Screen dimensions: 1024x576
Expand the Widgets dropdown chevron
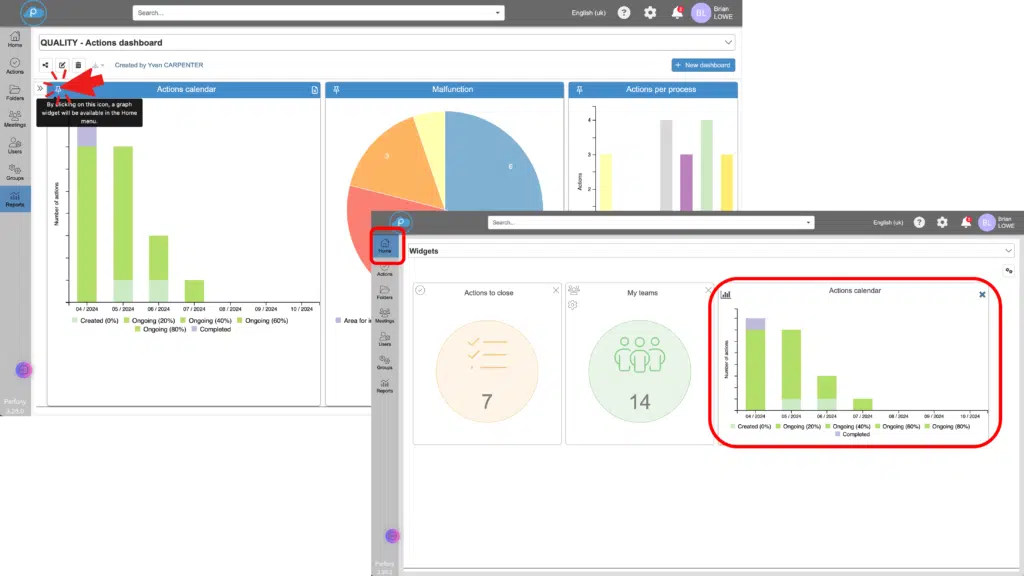tap(1007, 251)
